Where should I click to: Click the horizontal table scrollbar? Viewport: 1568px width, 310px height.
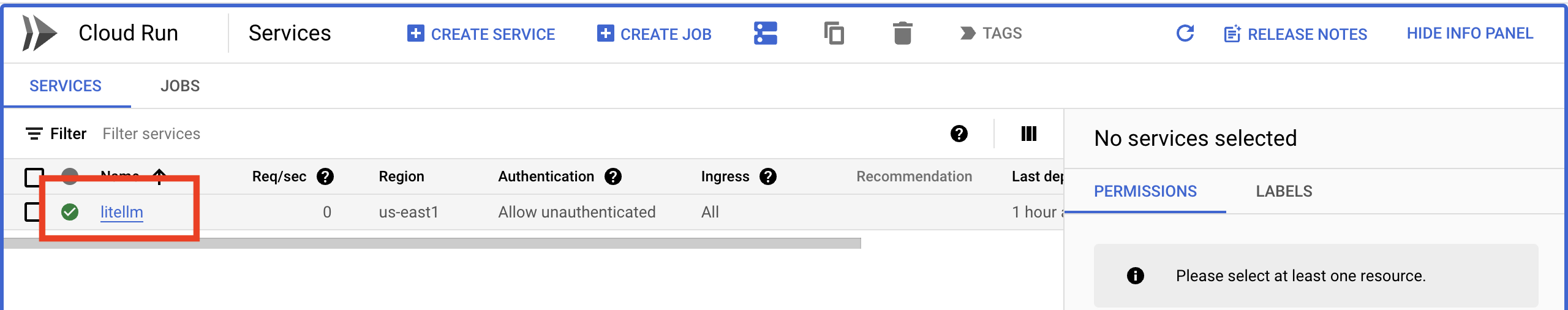pyautogui.click(x=429, y=243)
